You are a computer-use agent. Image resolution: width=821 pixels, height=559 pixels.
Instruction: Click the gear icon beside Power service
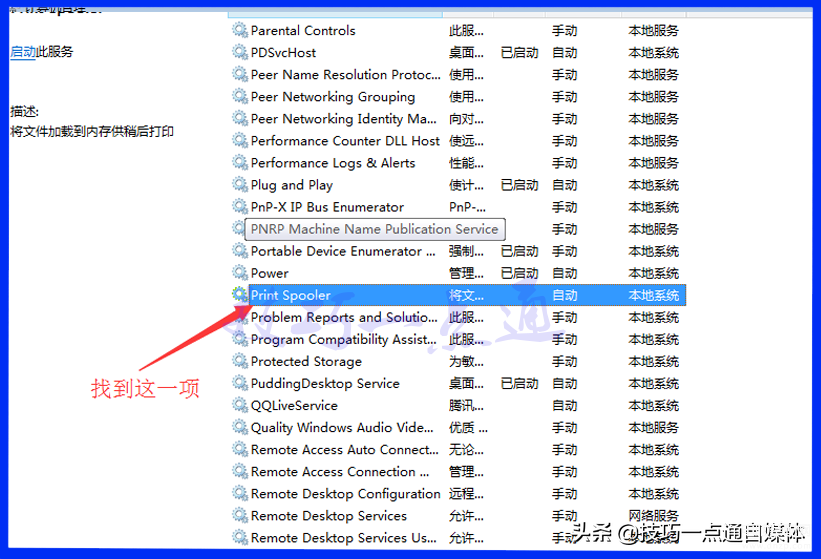click(x=240, y=273)
